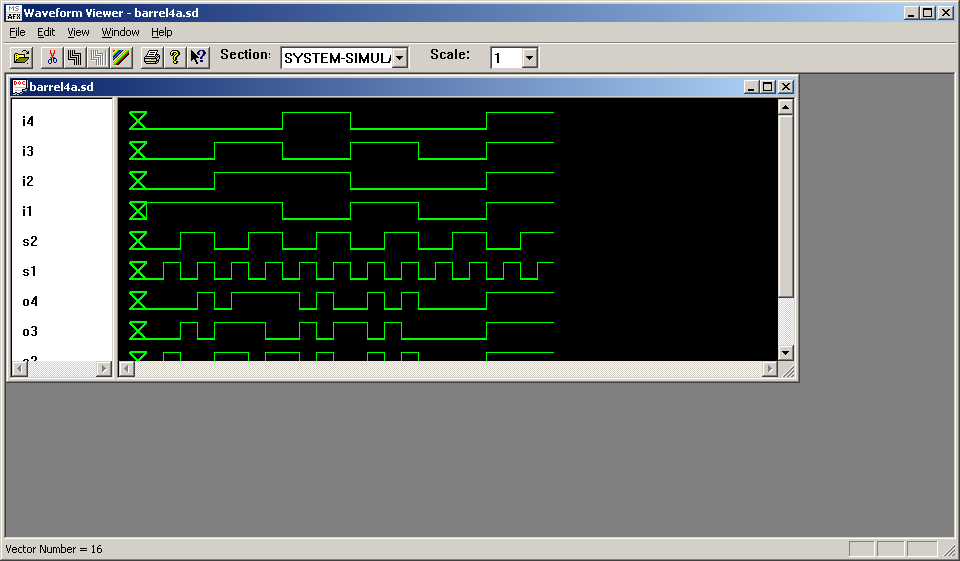Click the Open file folder icon

(x=21, y=57)
